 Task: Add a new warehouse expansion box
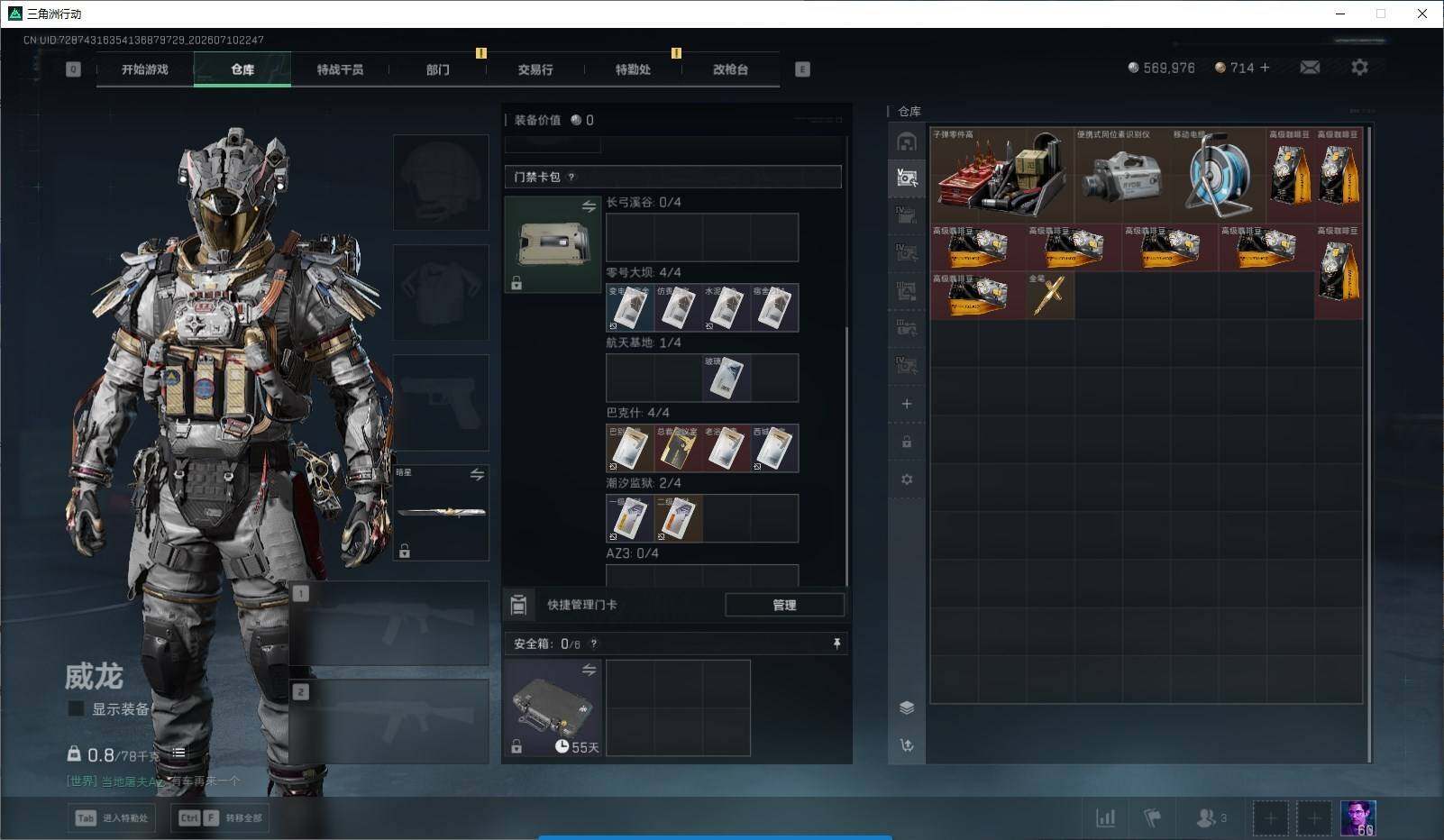pyautogui.click(x=907, y=404)
